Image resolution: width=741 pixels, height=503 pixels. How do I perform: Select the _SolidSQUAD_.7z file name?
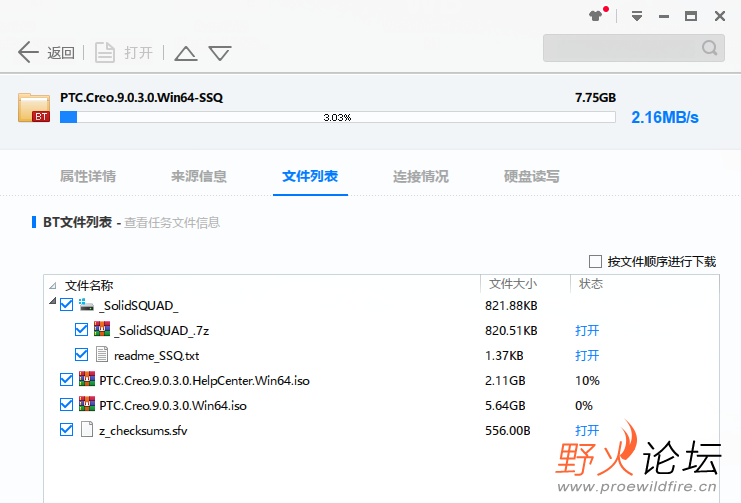point(162,330)
